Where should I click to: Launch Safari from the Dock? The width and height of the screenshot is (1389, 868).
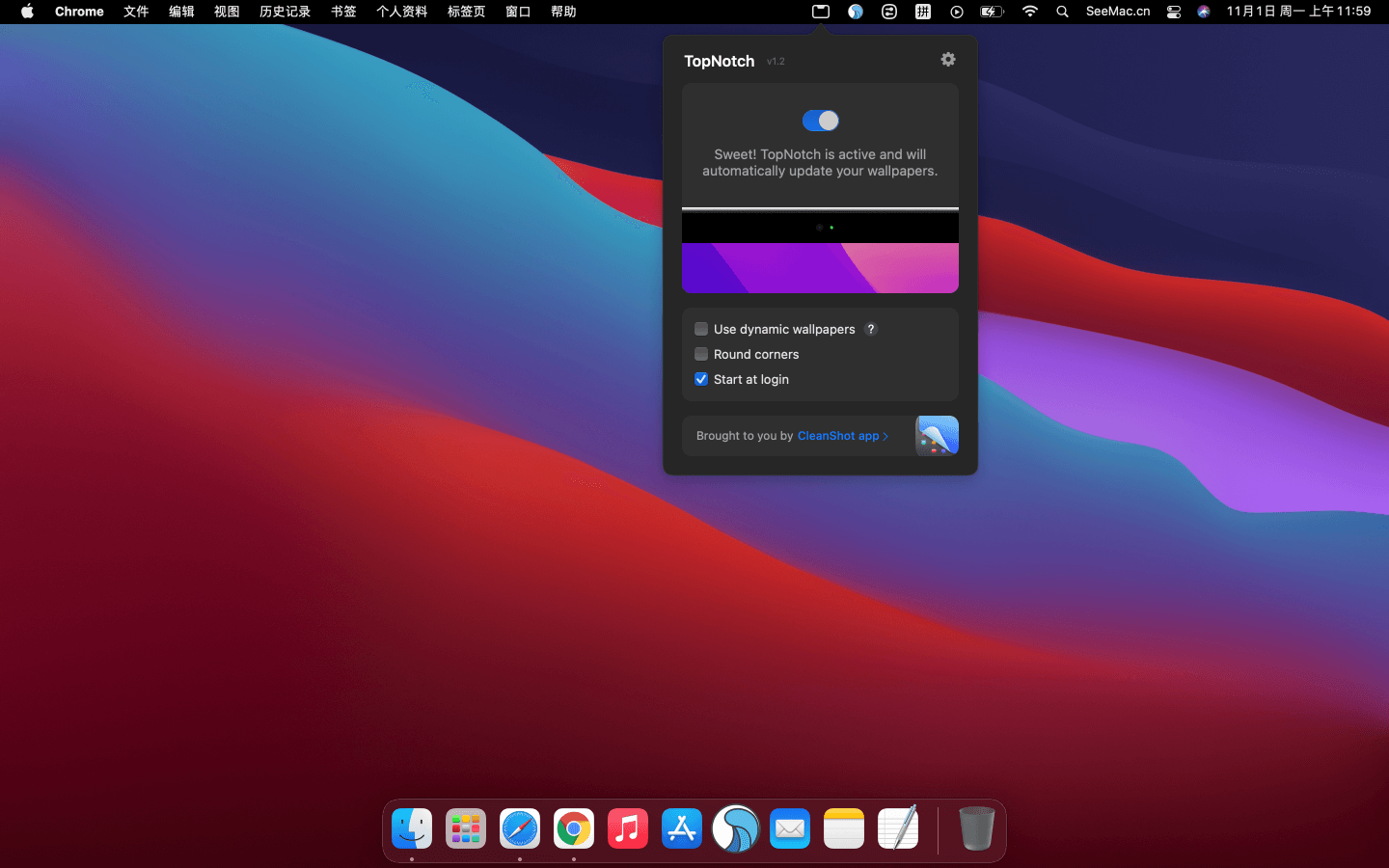[520, 828]
